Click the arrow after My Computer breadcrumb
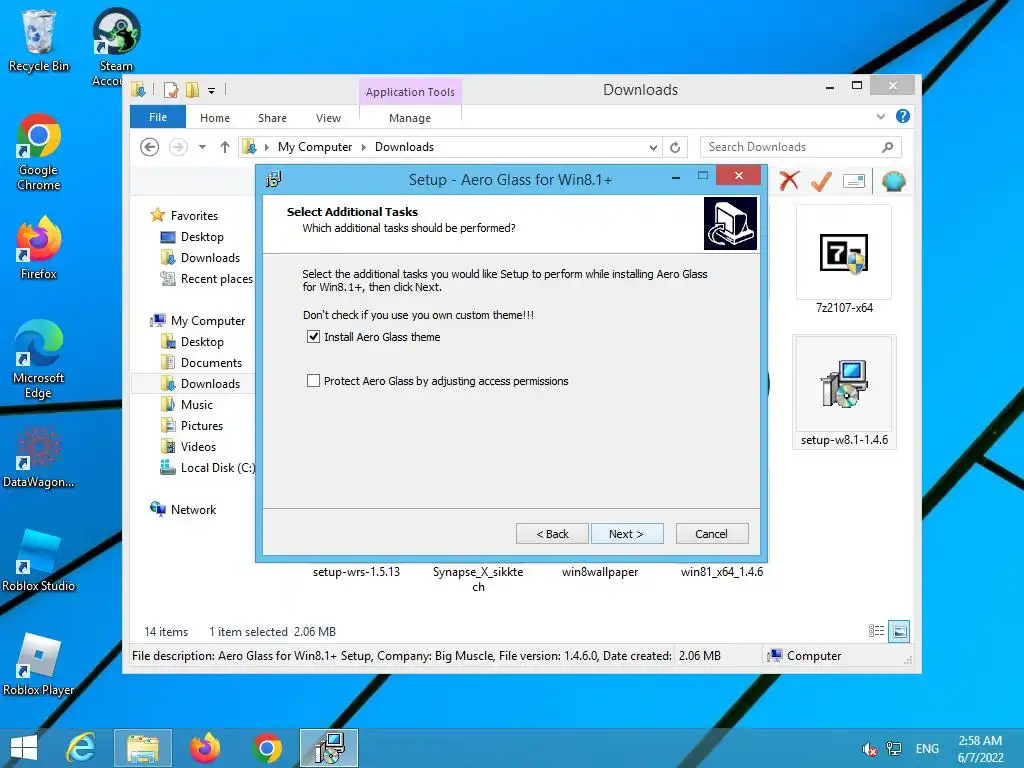Image resolution: width=1024 pixels, height=768 pixels. [364, 148]
